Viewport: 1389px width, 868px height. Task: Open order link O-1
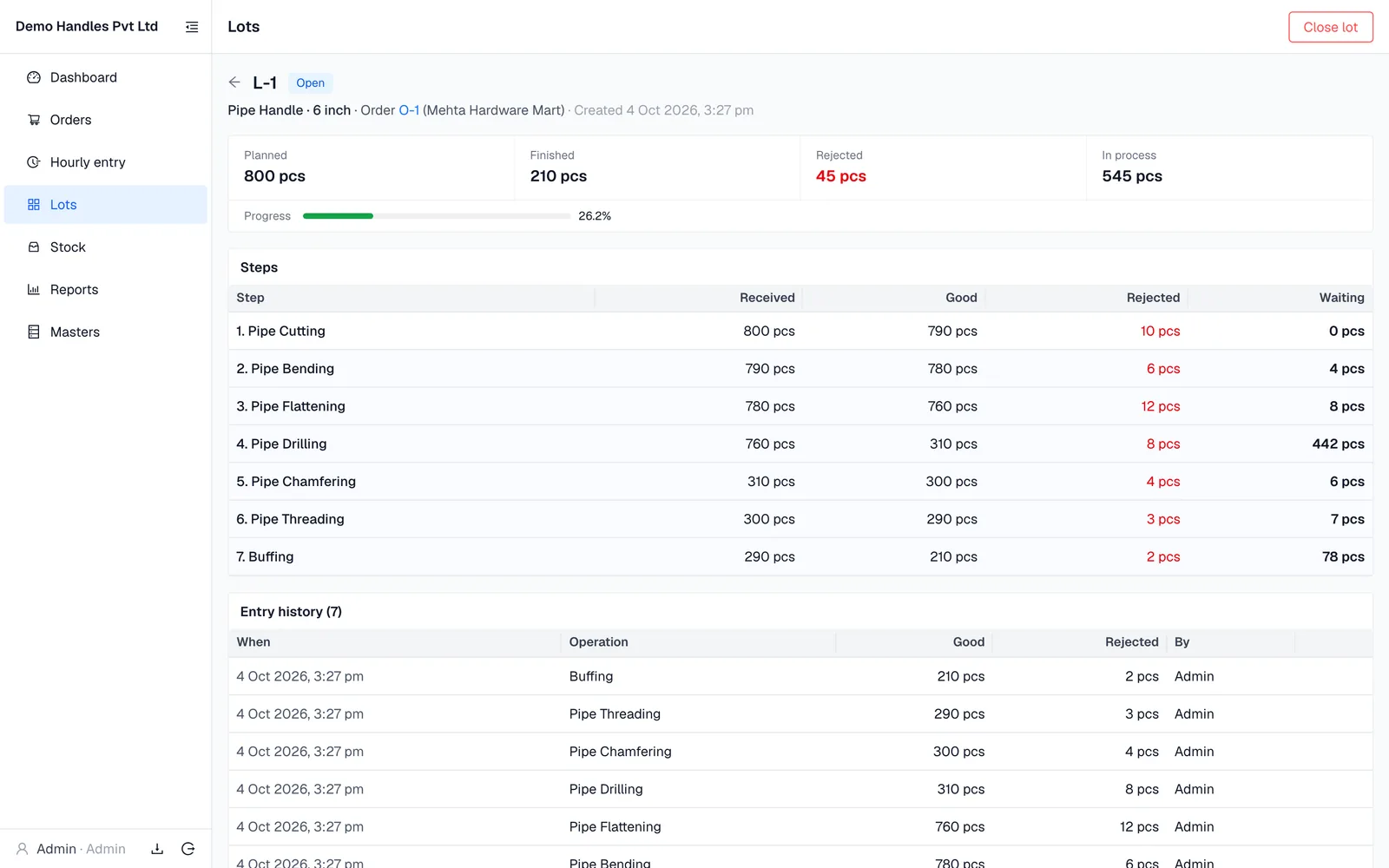[409, 110]
